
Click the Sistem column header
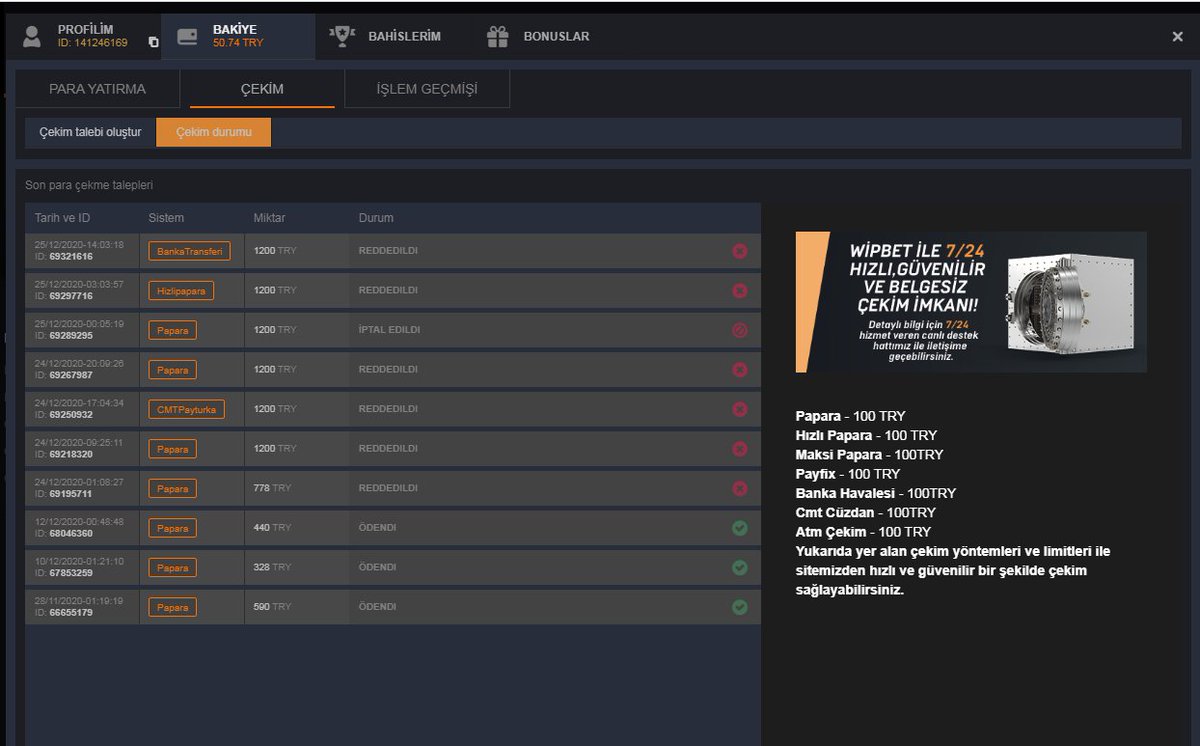tap(166, 218)
